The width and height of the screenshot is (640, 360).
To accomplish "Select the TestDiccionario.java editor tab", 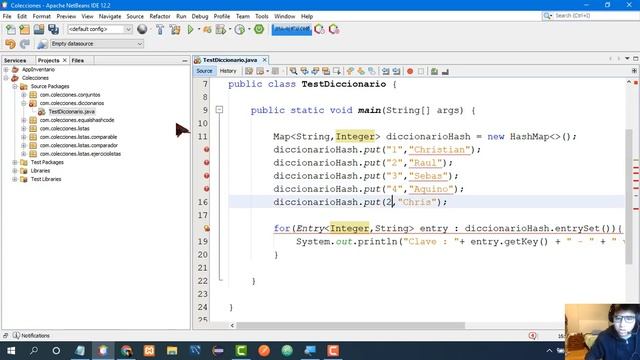I will [230, 60].
